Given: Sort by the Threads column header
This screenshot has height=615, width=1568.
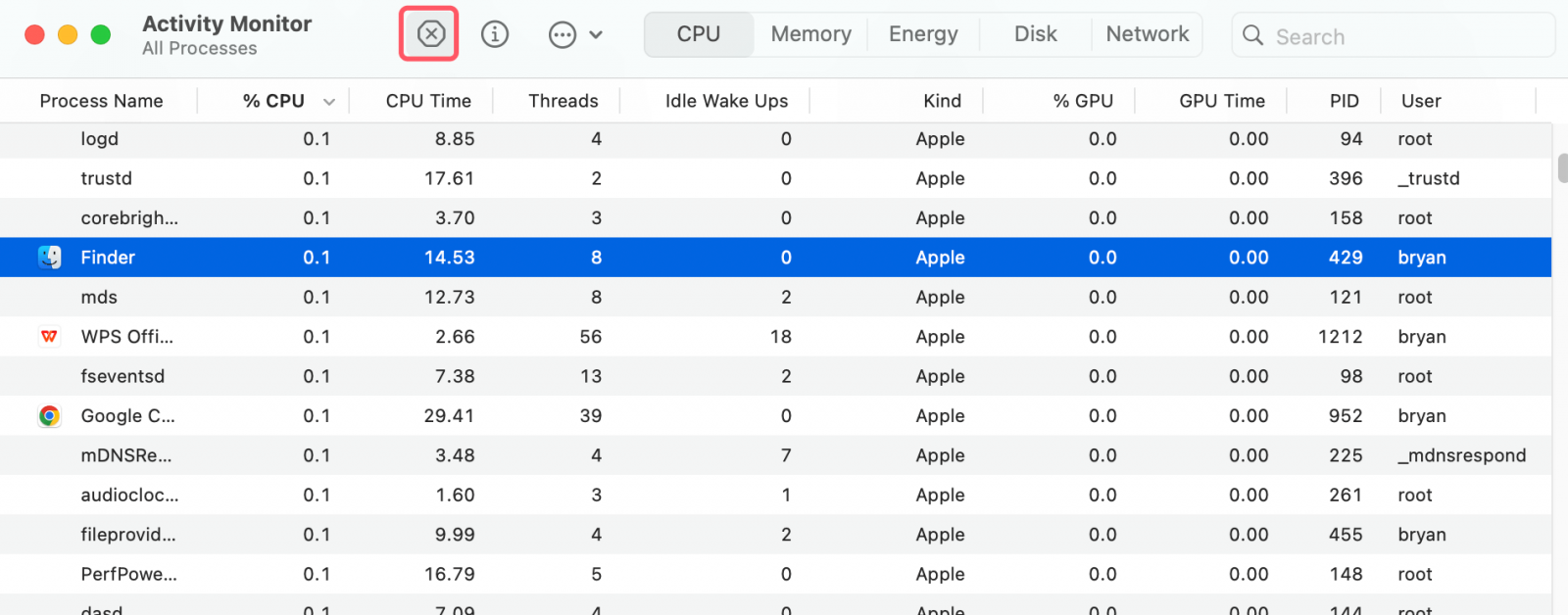Looking at the screenshot, I should tap(563, 101).
